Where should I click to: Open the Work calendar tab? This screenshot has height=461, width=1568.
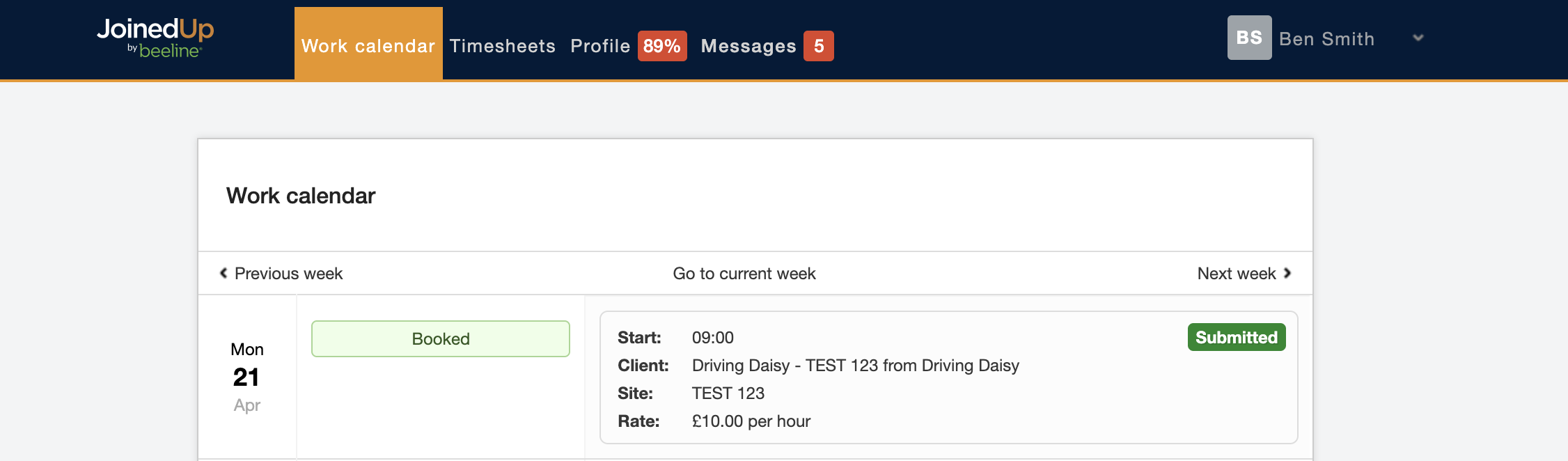point(368,46)
